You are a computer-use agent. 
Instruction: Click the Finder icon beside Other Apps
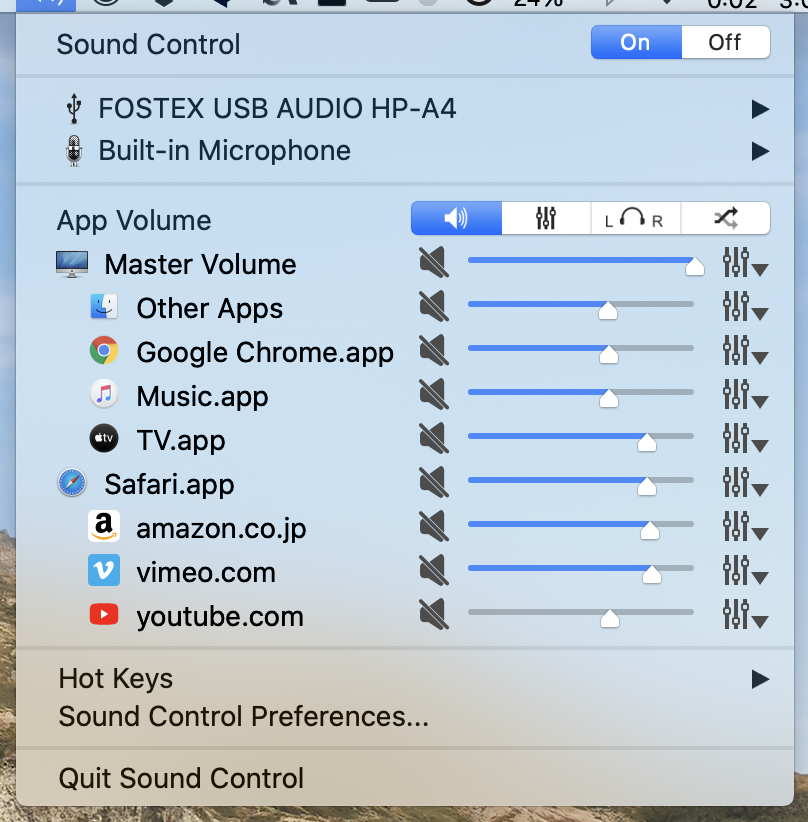pos(104,307)
